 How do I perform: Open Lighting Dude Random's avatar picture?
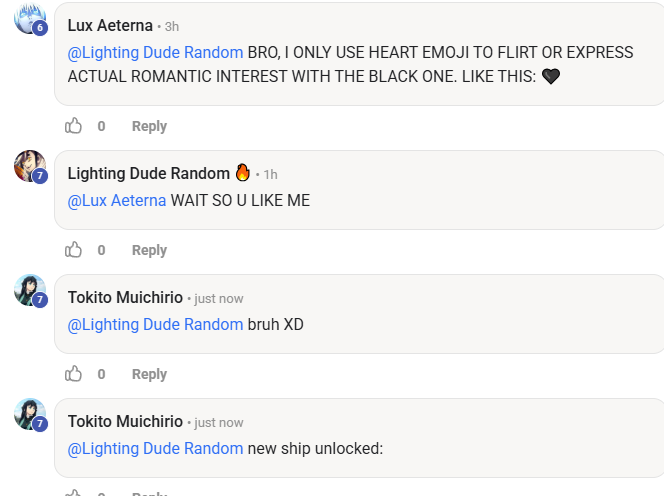point(30,166)
